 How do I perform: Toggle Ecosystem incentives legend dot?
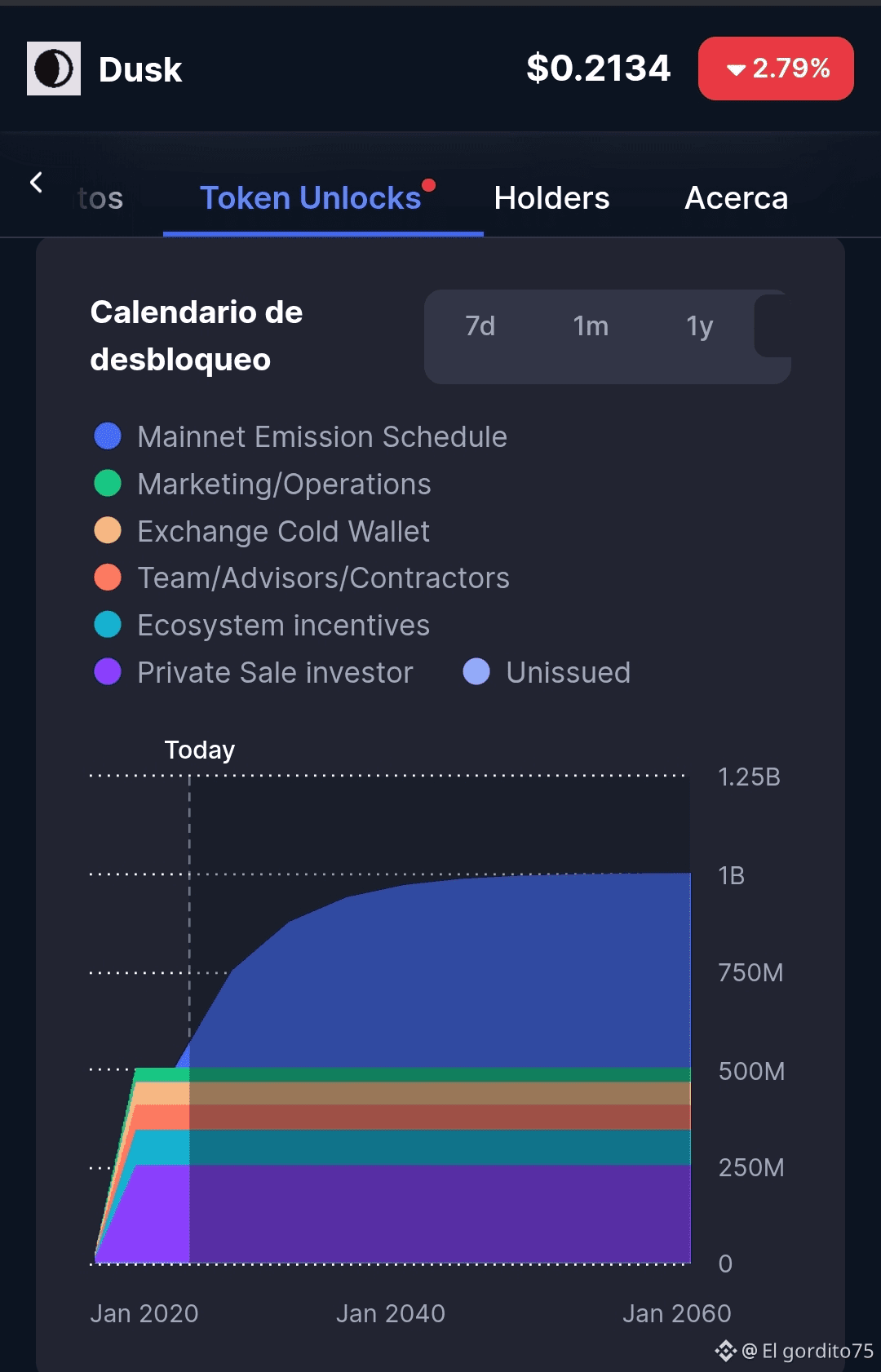[x=108, y=625]
